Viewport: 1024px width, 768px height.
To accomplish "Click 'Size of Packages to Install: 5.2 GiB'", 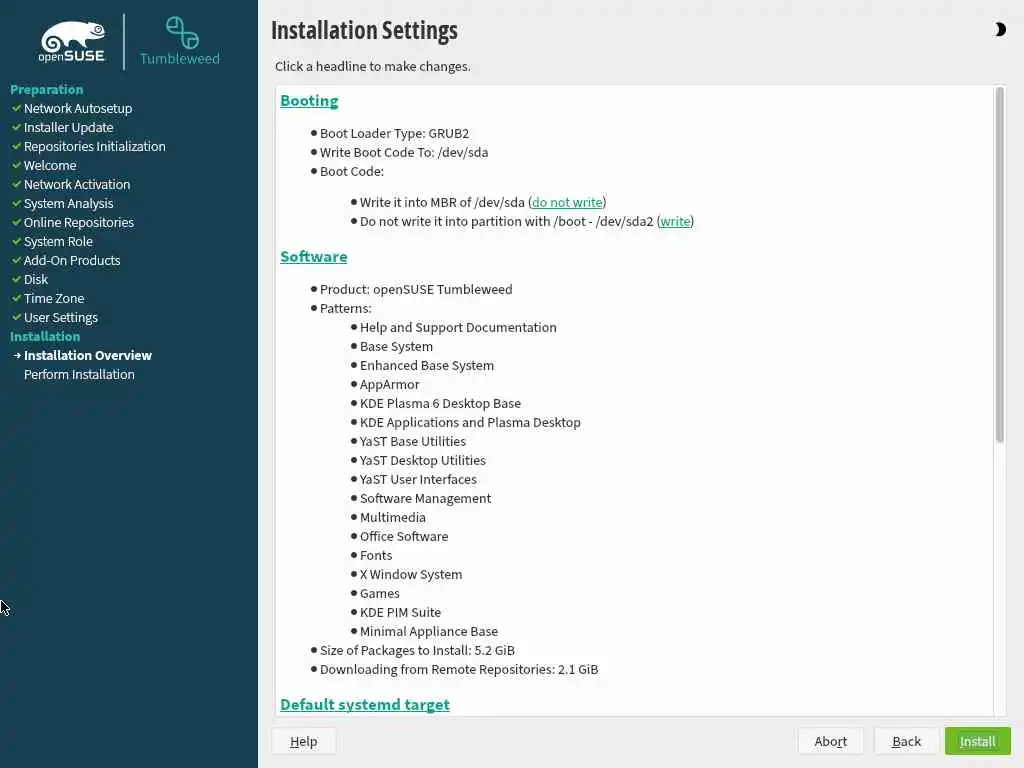I will pos(417,650).
